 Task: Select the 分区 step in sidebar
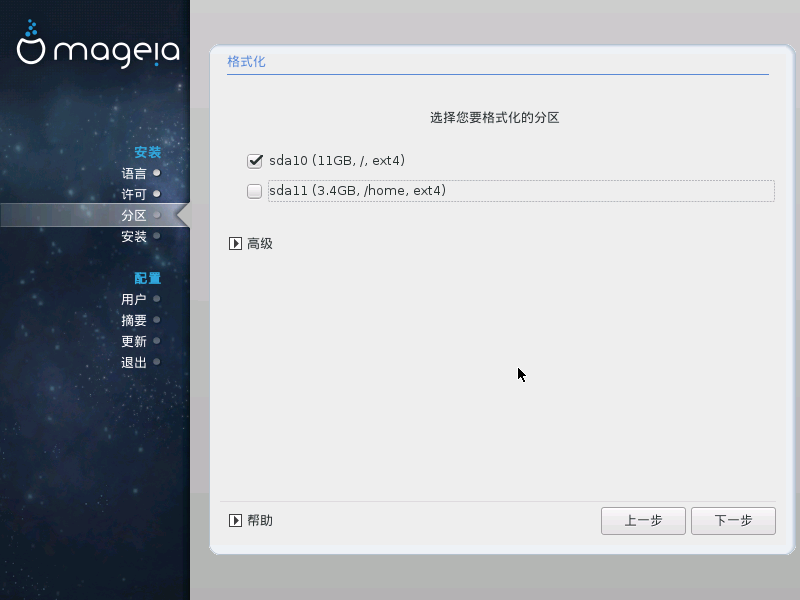(x=134, y=215)
